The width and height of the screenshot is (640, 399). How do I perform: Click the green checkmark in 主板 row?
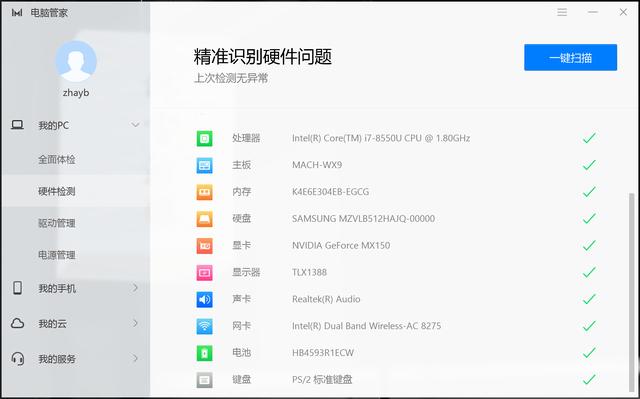(589, 165)
